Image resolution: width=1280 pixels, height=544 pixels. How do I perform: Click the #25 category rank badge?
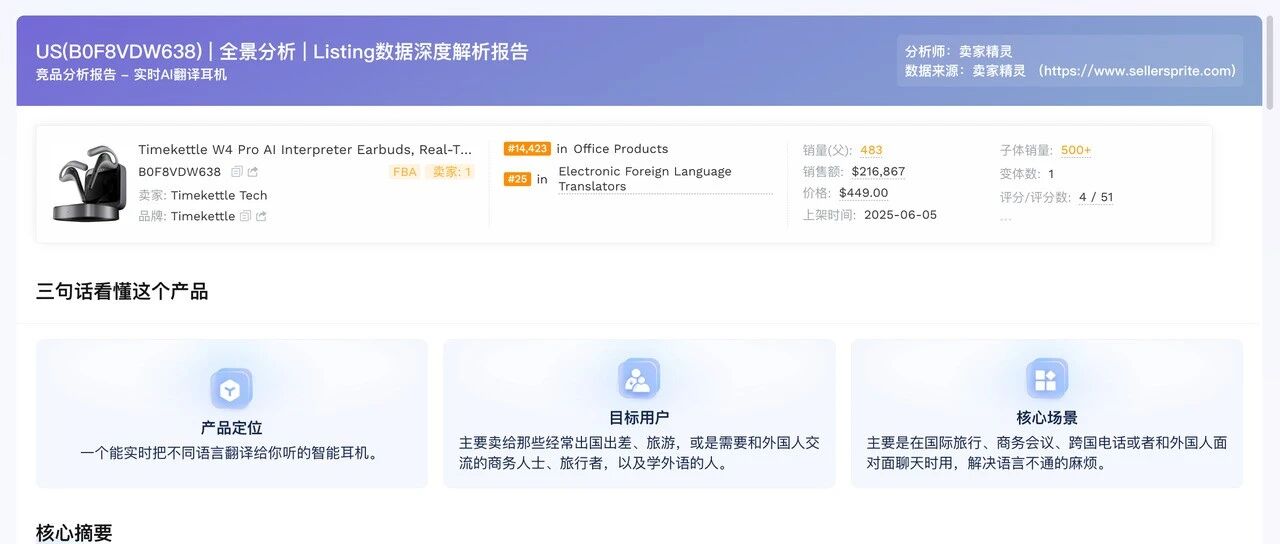tap(517, 179)
